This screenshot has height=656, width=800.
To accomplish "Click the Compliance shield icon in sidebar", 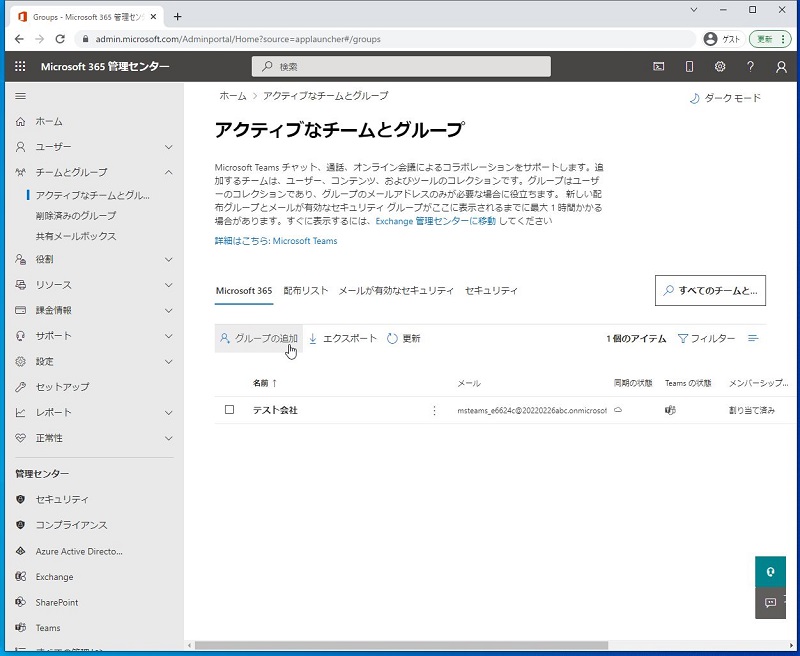I will point(20,525).
